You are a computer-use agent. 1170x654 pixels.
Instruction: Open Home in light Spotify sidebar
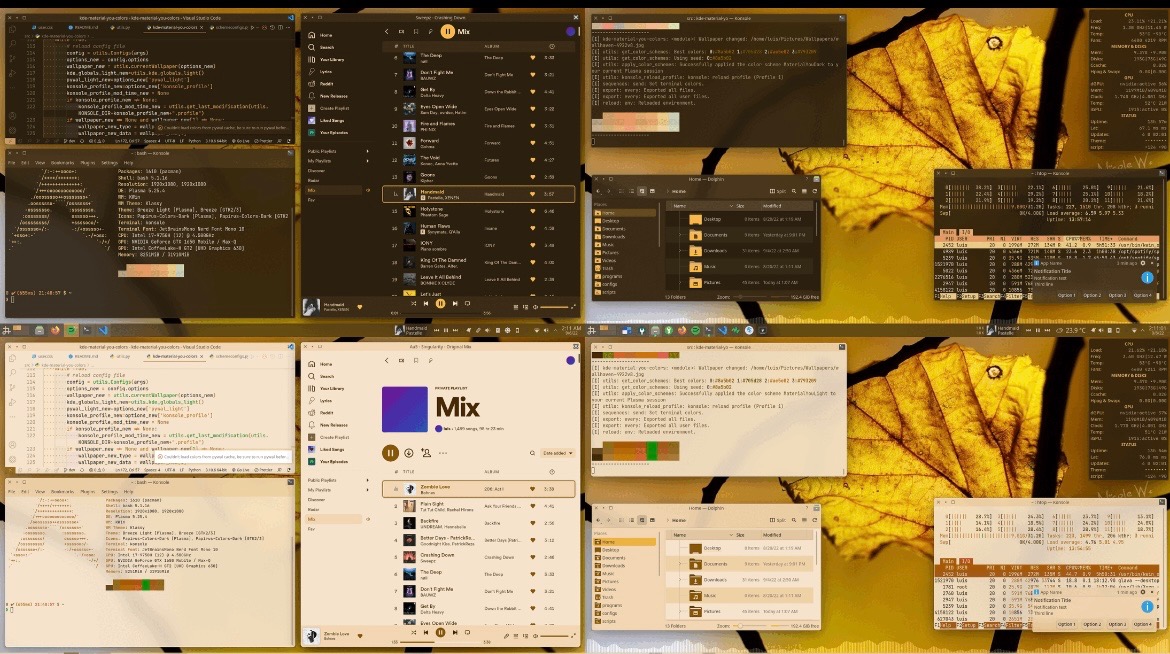click(x=321, y=364)
